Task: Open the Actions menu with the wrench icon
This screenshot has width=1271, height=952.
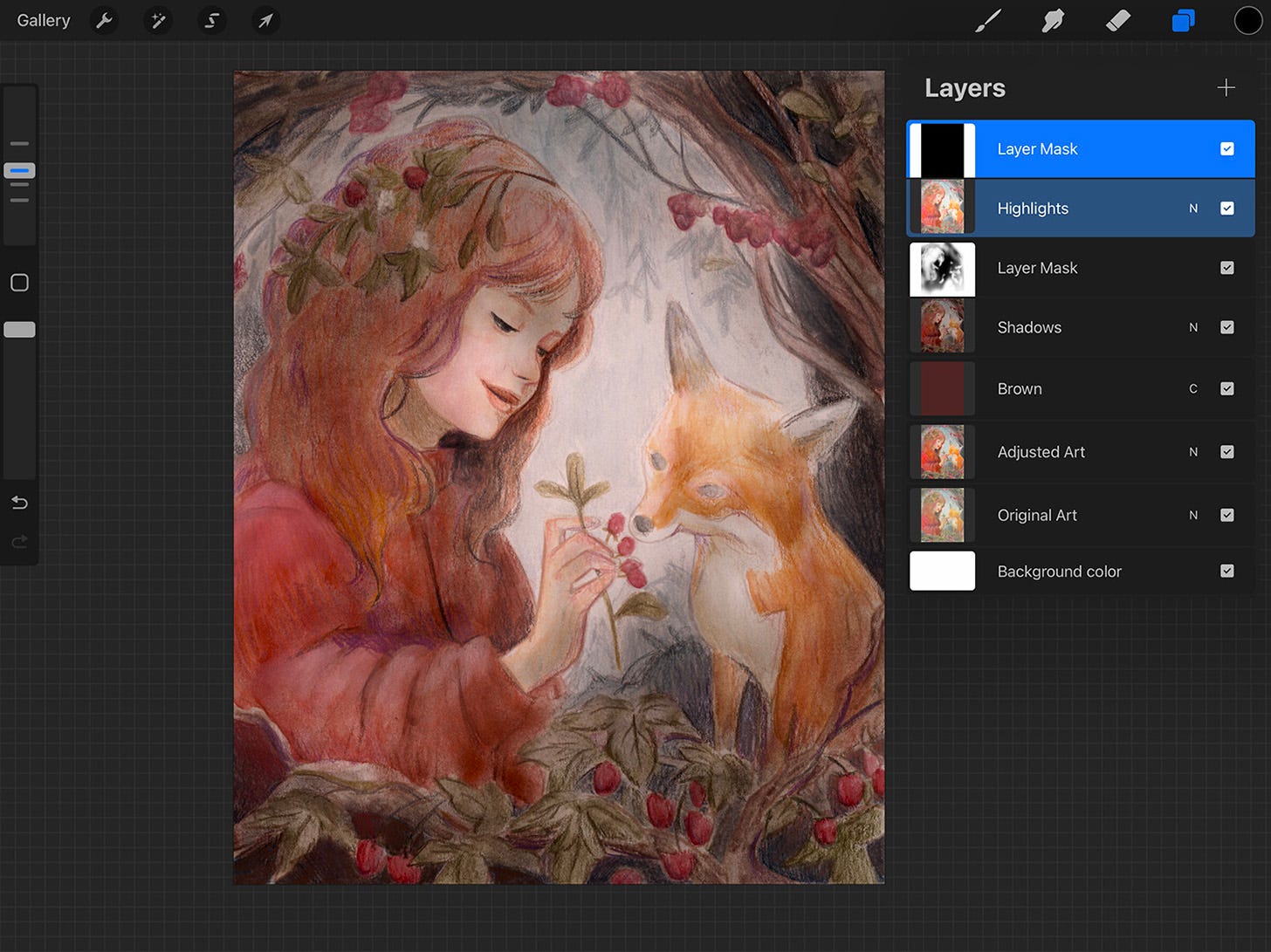Action: 104,20
